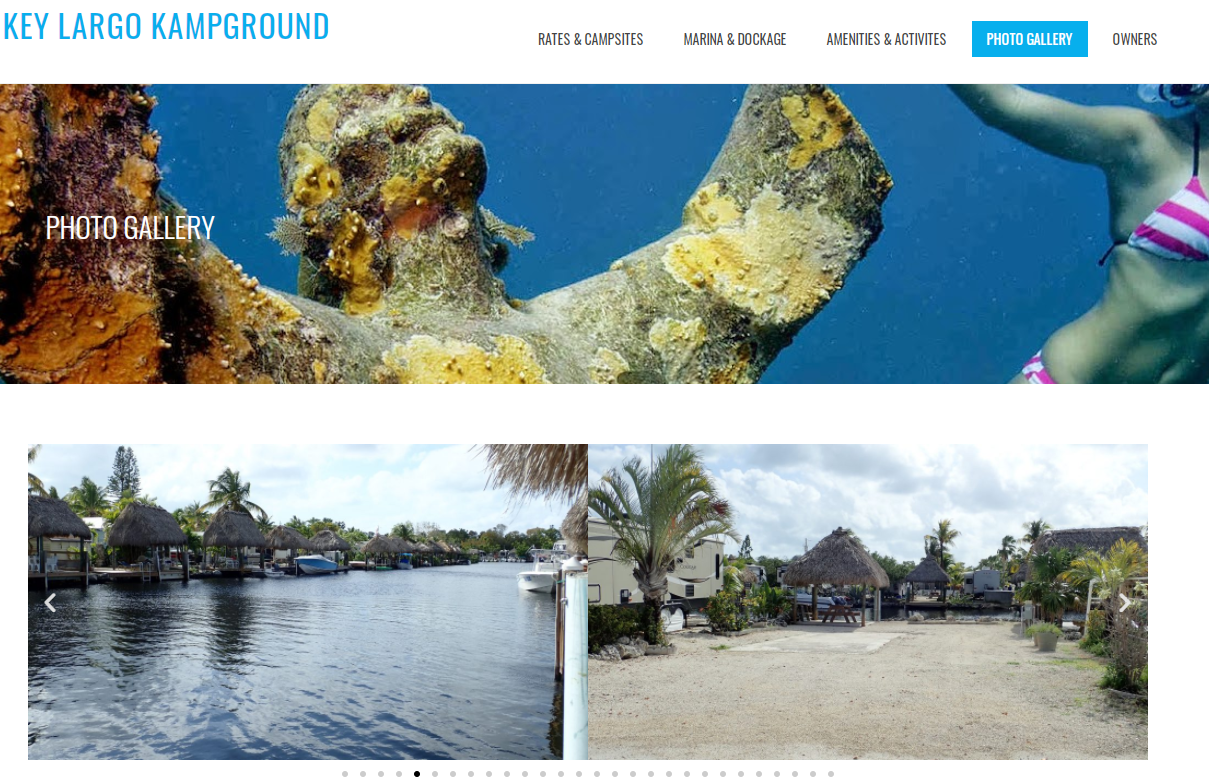This screenshot has height=778, width=1209.
Task: Click the previous slide arrow on carousel
Action: [x=50, y=602]
